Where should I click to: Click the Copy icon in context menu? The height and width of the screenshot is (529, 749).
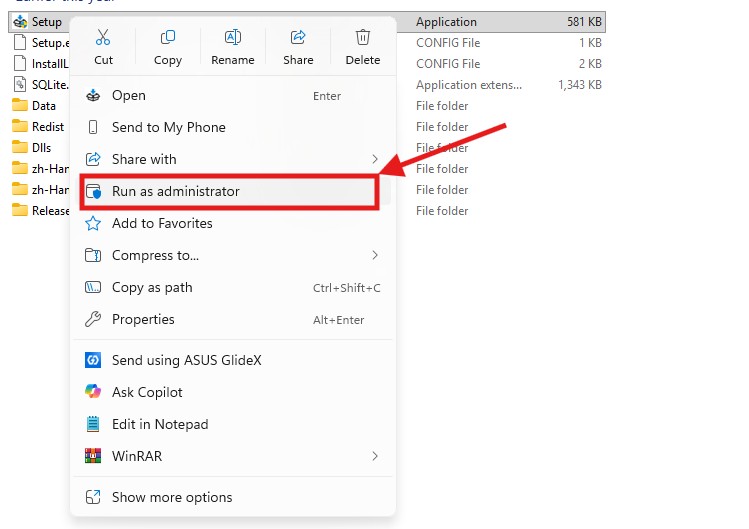tap(168, 37)
